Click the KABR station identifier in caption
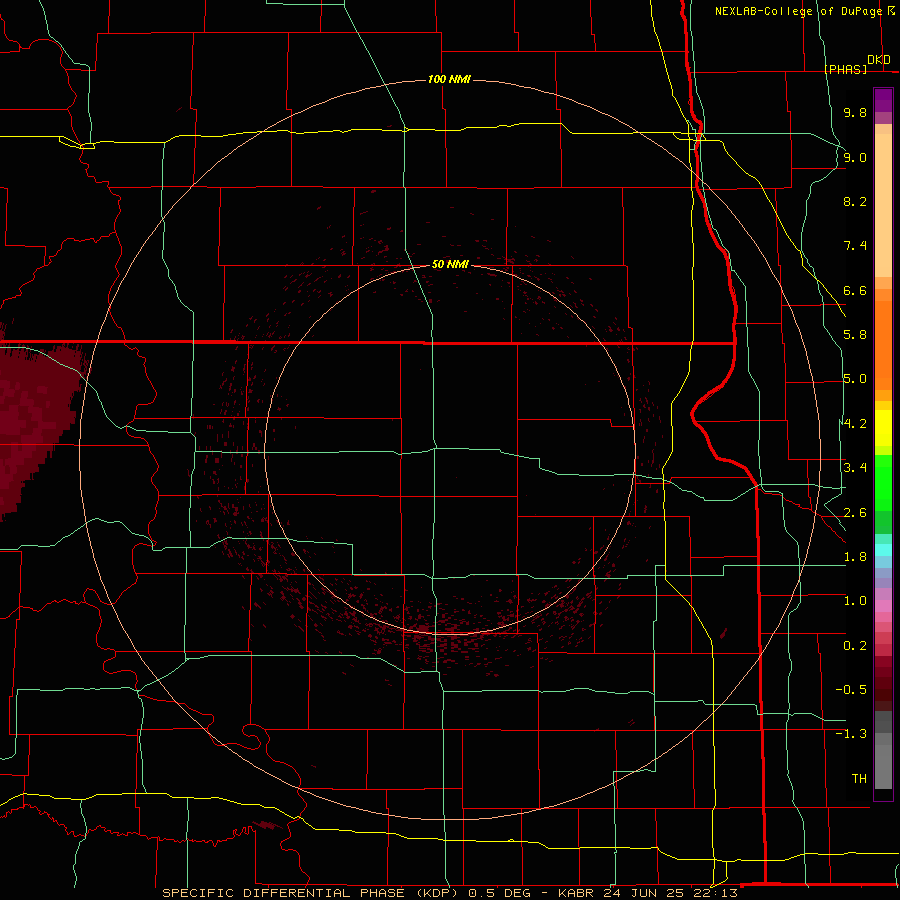Screen dimensions: 900x900 click(576, 893)
